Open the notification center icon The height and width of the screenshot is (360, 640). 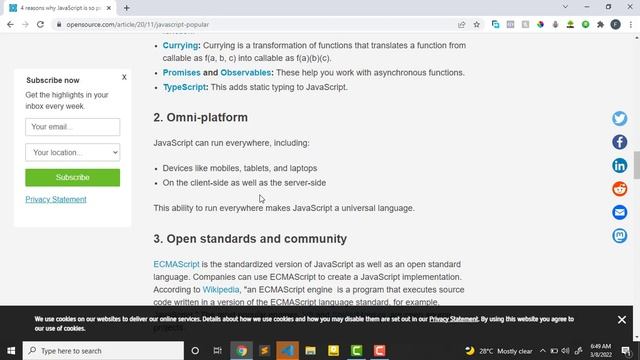626,351
